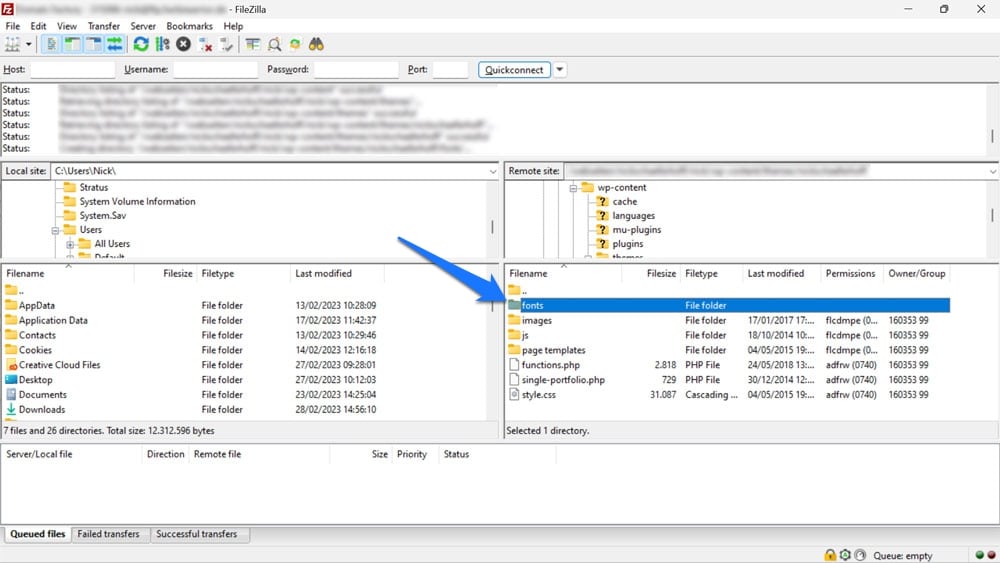Image resolution: width=1000 pixels, height=563 pixels.
Task: Open the Bookmarks menu
Action: (x=189, y=26)
